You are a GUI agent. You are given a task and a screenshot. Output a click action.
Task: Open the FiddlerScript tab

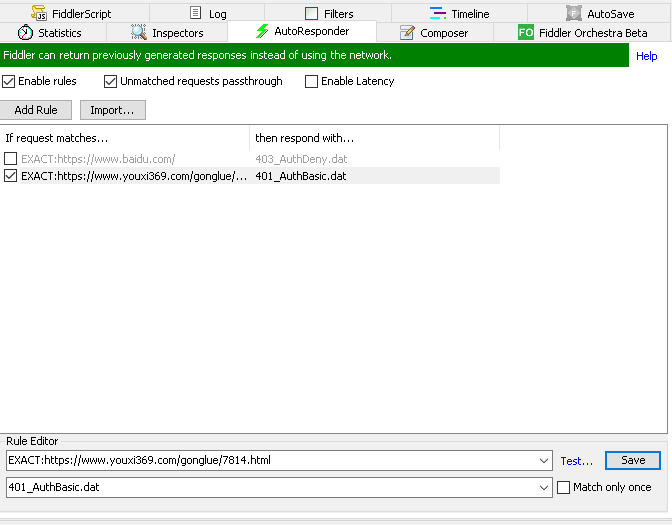[x=75, y=13]
